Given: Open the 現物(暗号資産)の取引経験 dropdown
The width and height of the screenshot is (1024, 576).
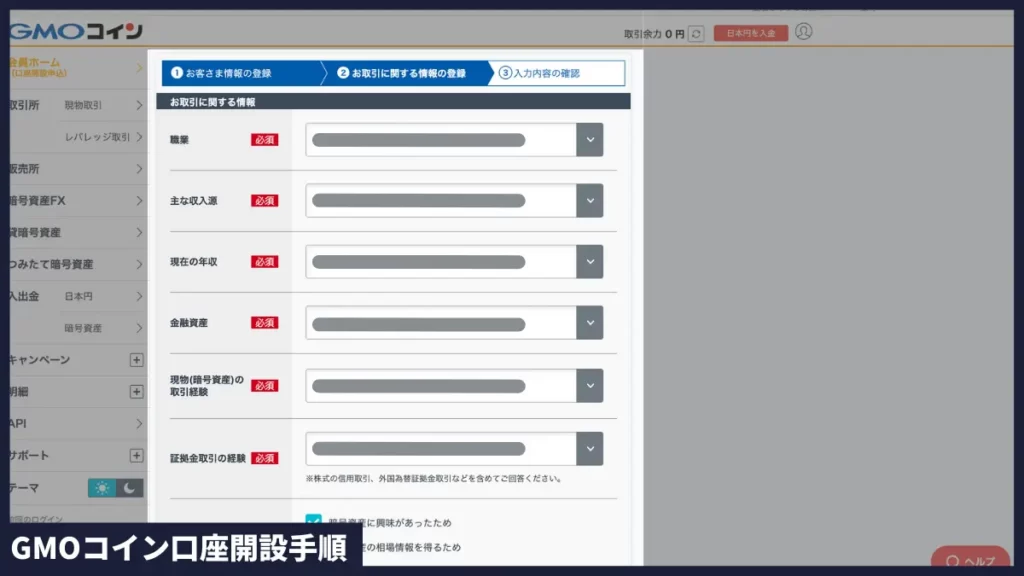Looking at the screenshot, I should click(x=454, y=385).
